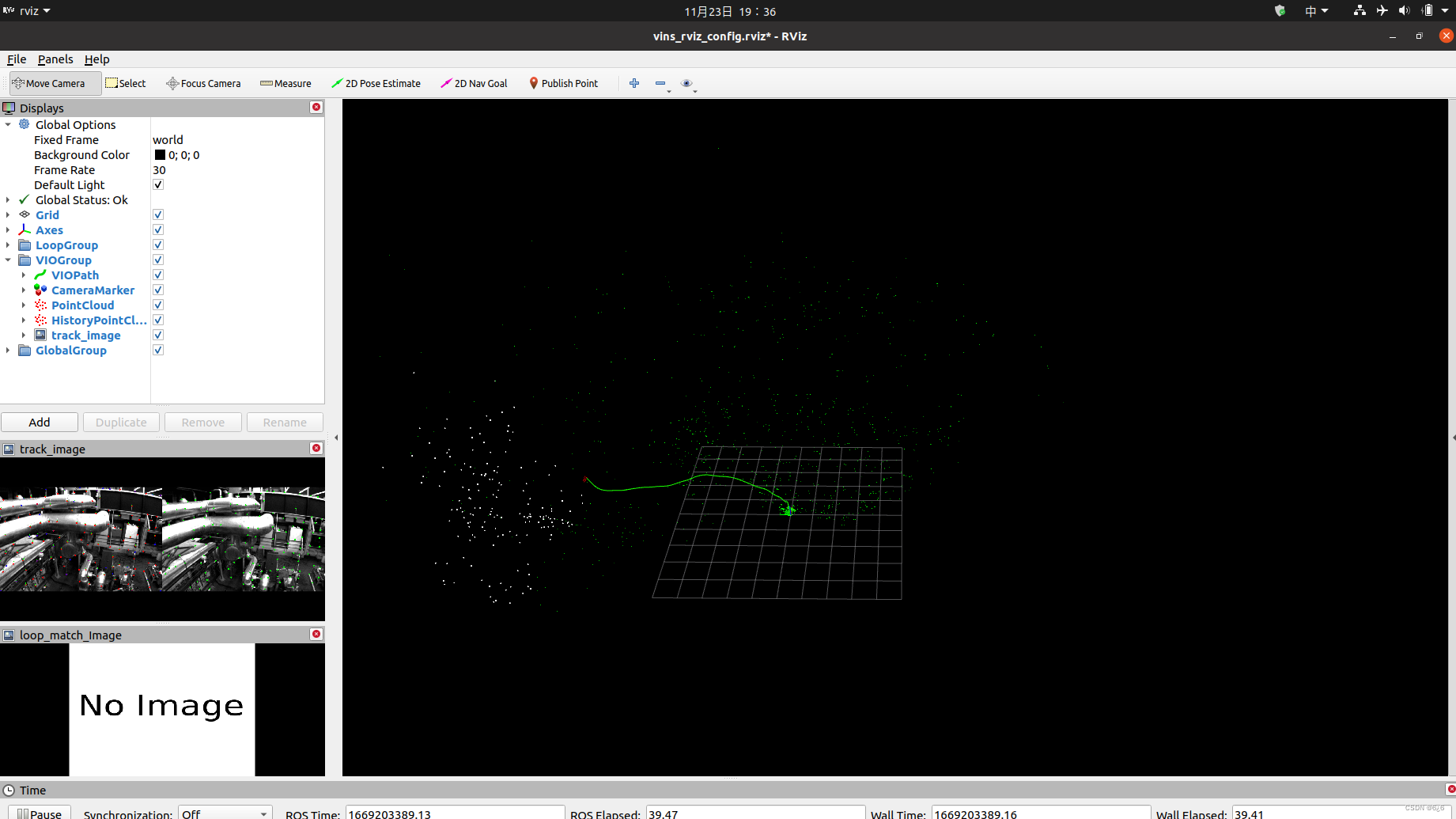Open the Panels menu
This screenshot has width=1456, height=819.
coord(55,59)
